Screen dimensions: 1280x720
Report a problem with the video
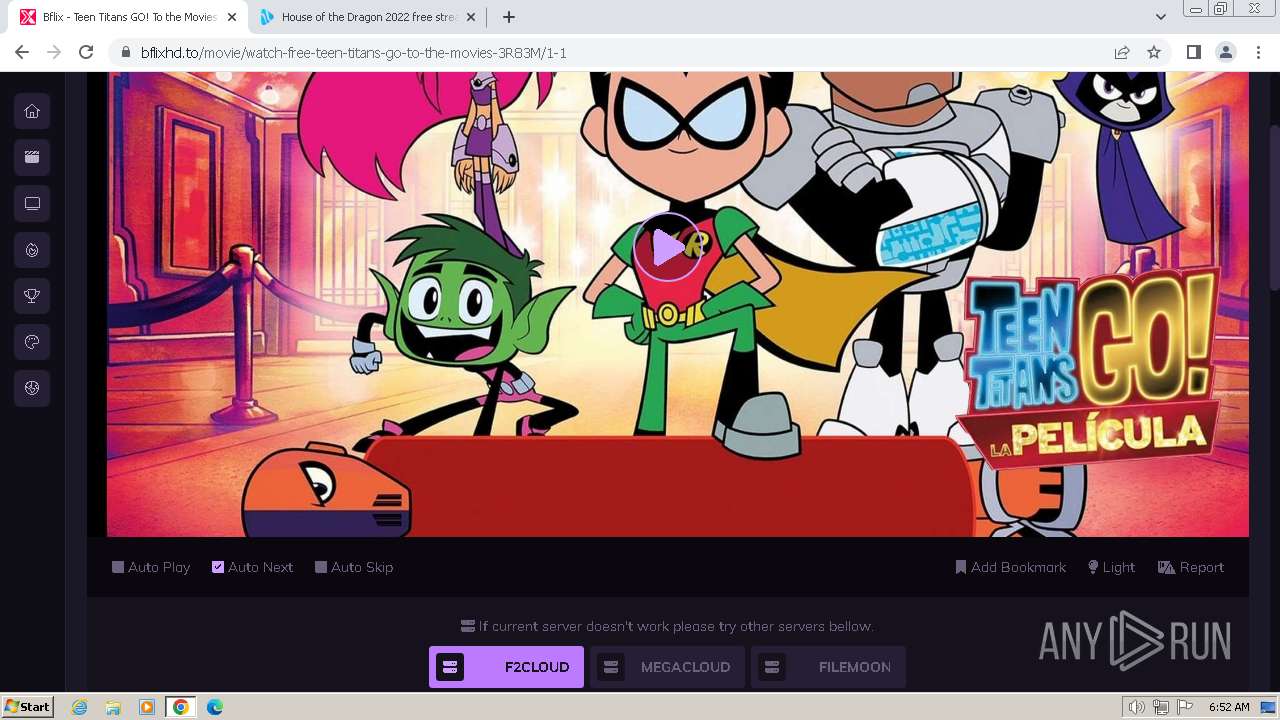tap(1191, 567)
